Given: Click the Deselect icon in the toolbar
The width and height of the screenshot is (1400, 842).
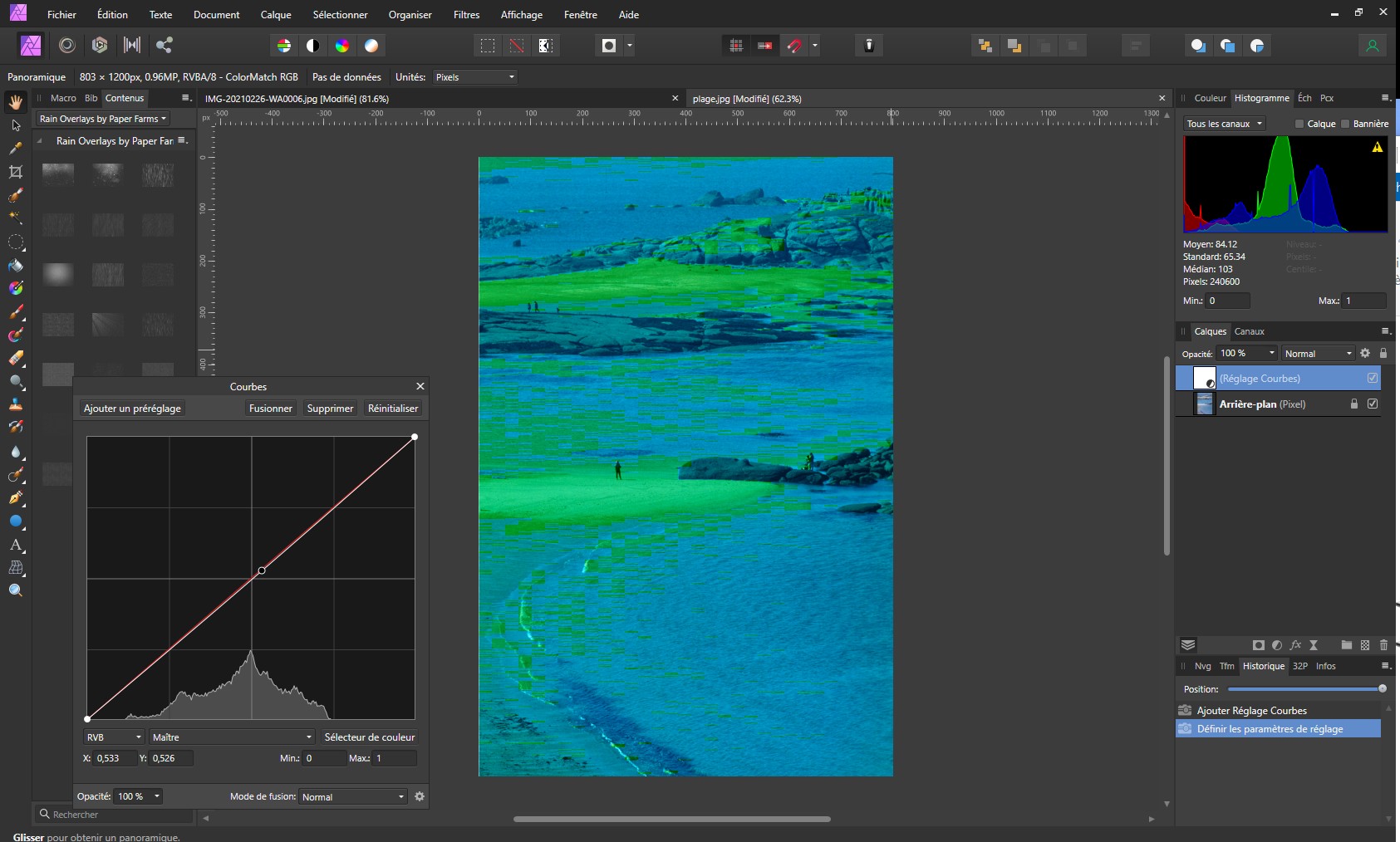Looking at the screenshot, I should click(517, 46).
